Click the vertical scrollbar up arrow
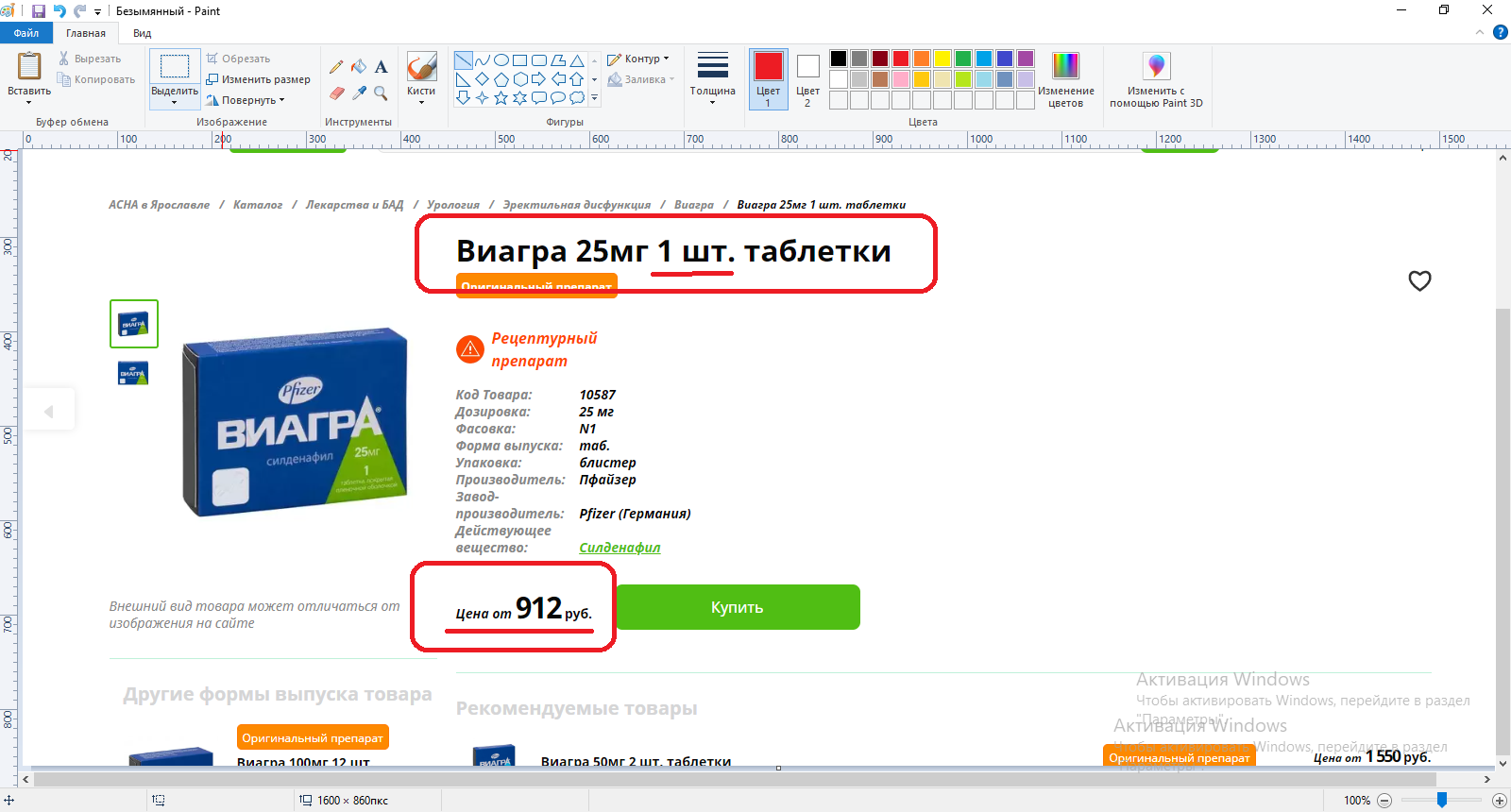Screen dimensions: 1511x812 [x=1503, y=158]
